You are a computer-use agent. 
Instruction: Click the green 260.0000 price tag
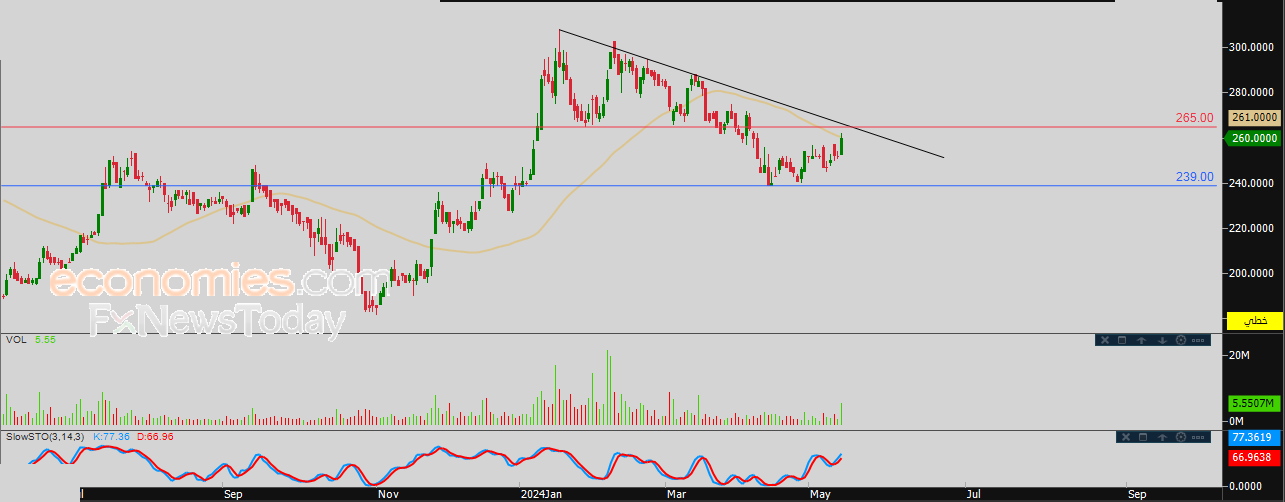pos(1254,138)
